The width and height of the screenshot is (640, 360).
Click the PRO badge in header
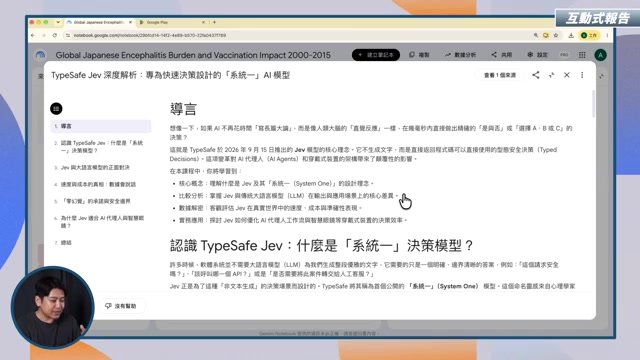click(x=564, y=55)
